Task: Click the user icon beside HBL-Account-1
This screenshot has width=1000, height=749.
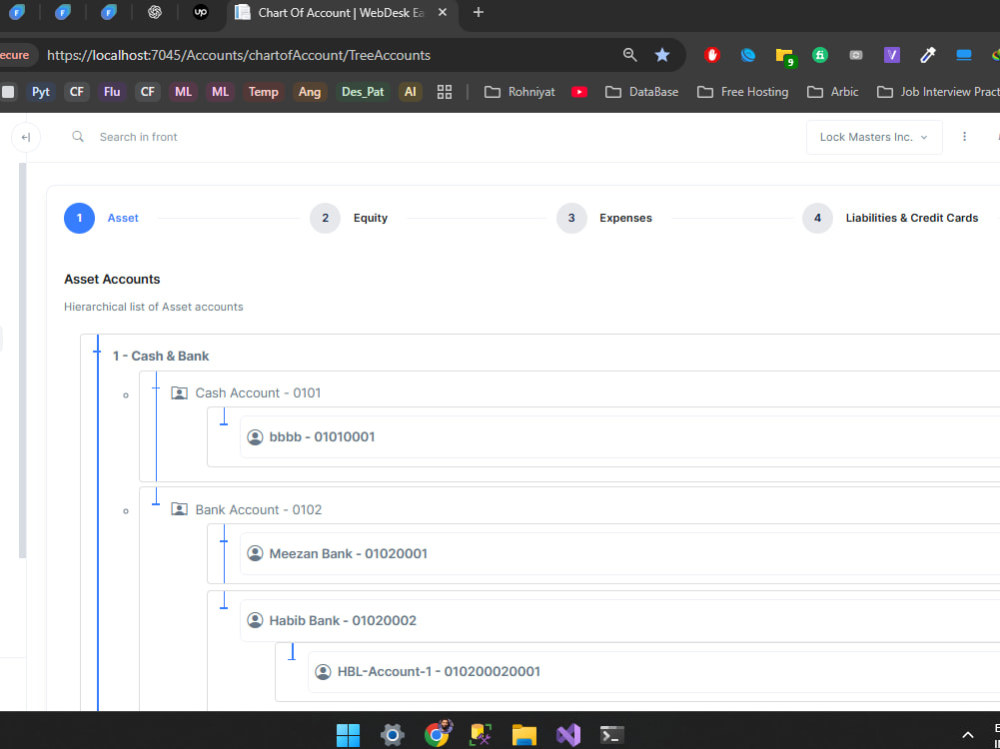Action: (x=323, y=671)
